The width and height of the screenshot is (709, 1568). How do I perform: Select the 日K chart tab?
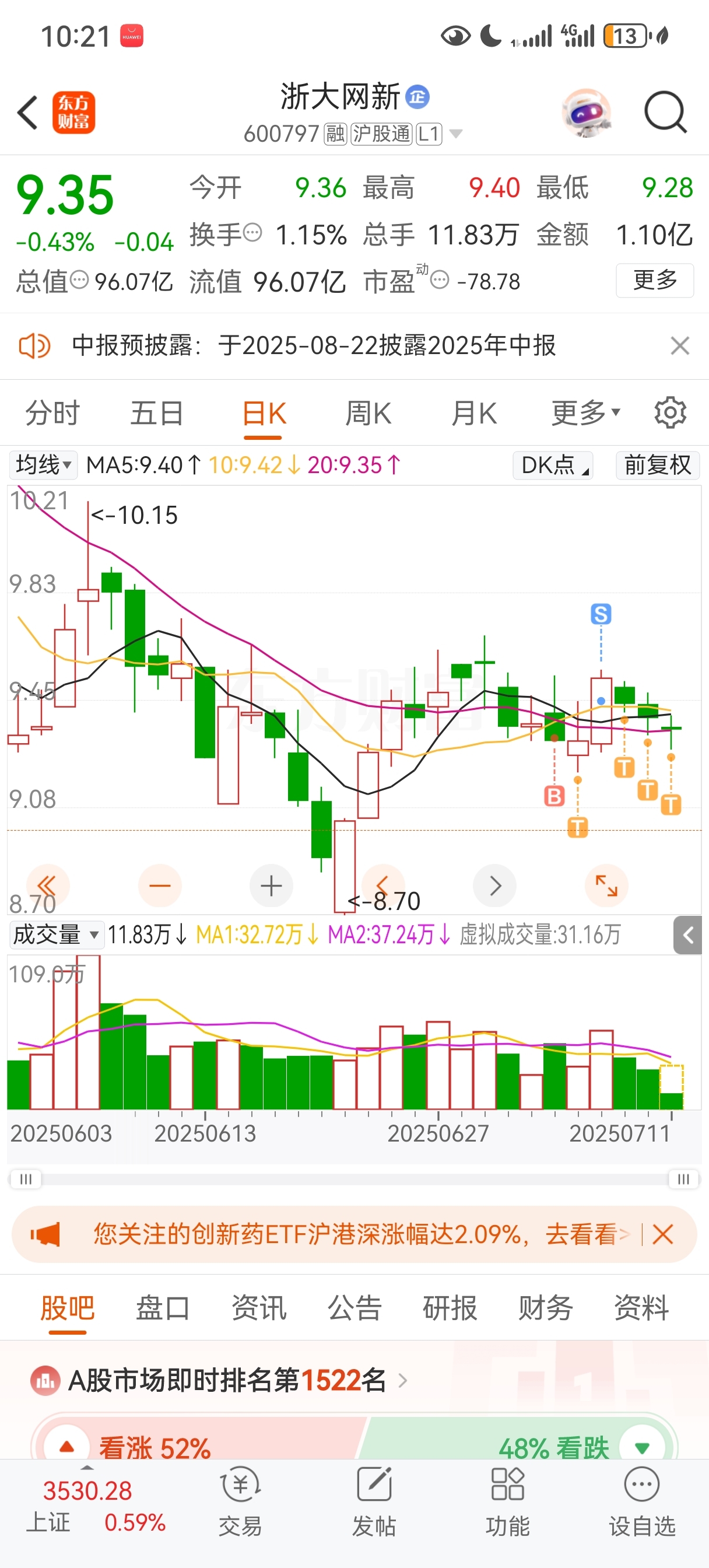264,412
